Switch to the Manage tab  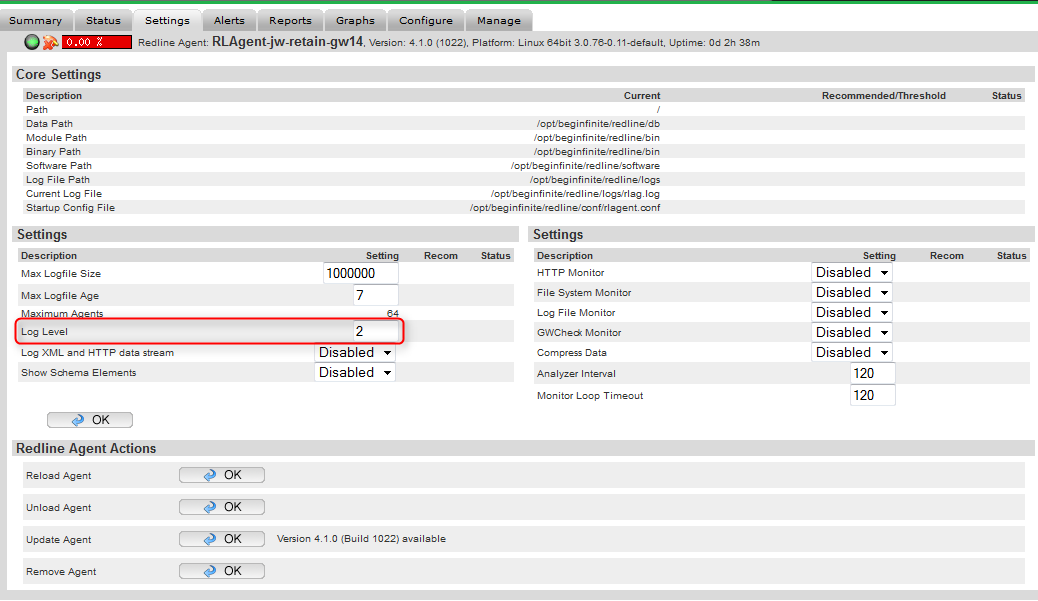[499, 21]
